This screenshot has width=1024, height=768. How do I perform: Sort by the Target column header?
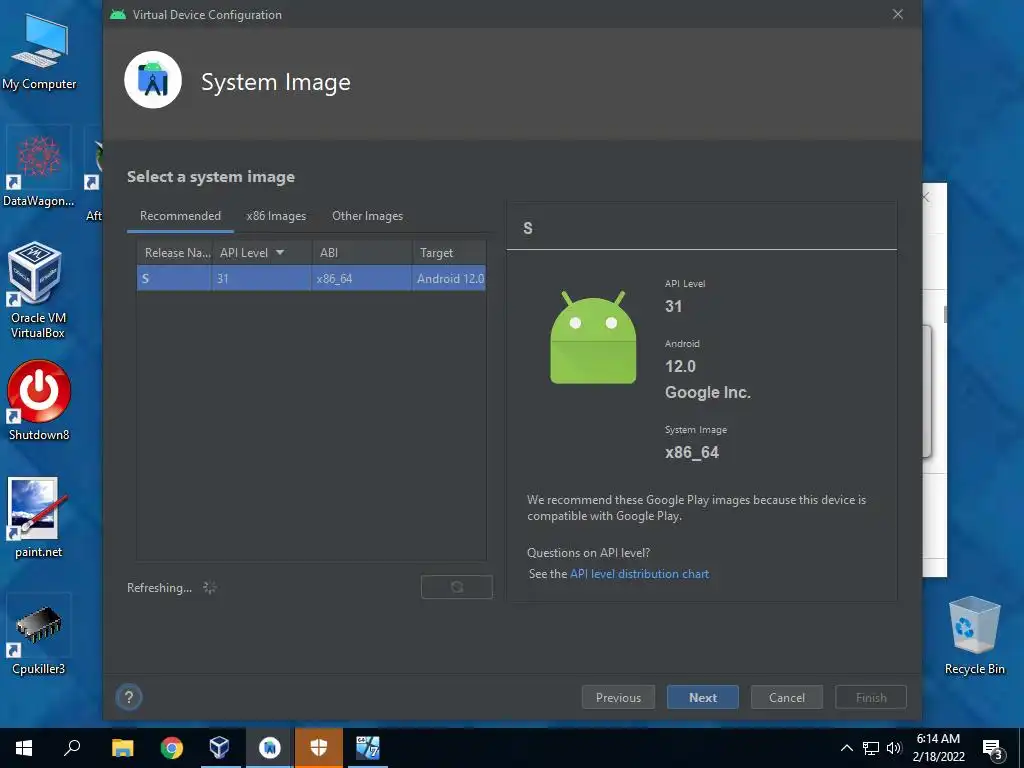click(449, 253)
